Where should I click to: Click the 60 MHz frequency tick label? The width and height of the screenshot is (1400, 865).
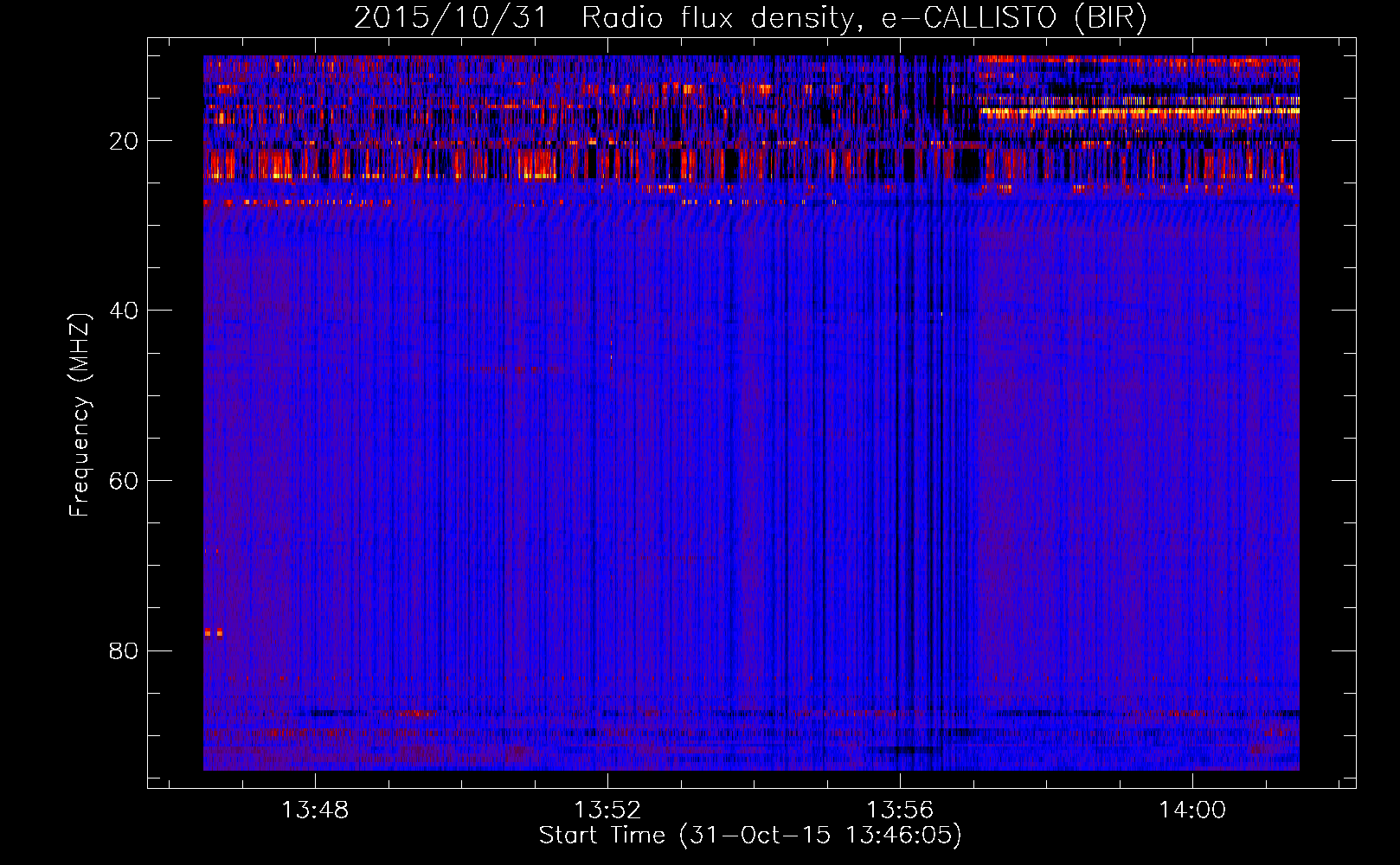click(124, 481)
